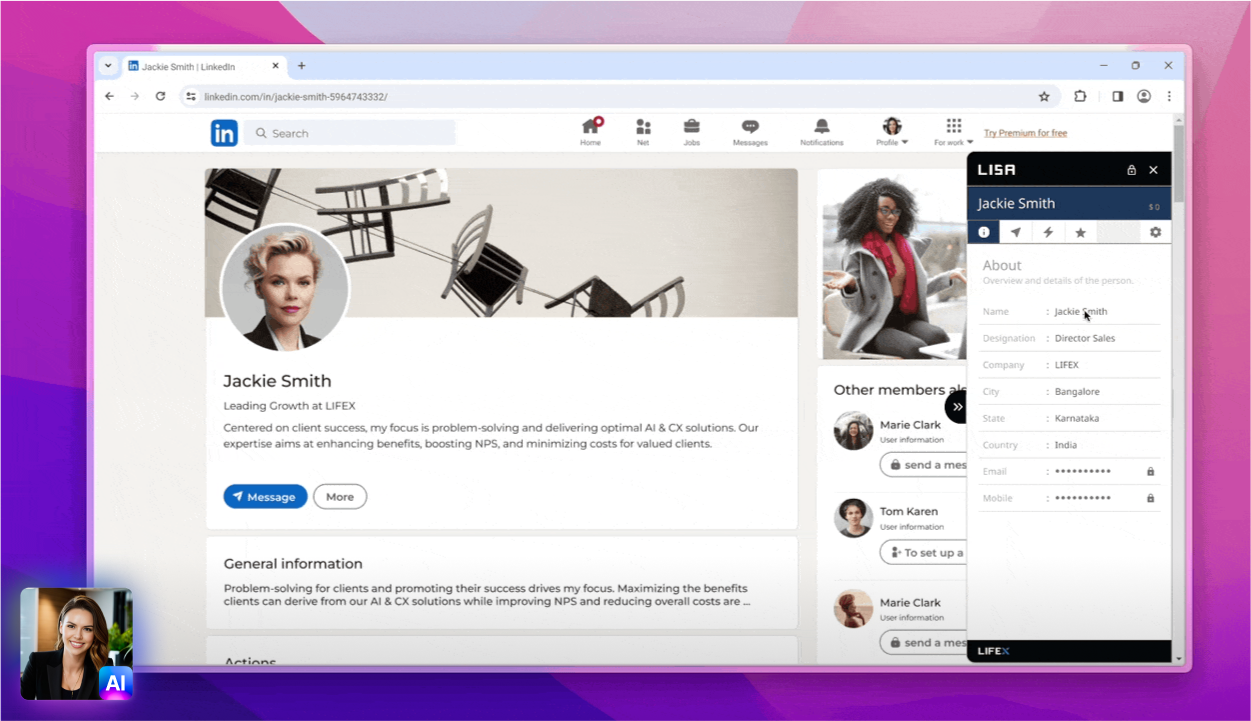
Task: Click Tom Karen name text
Action: click(909, 512)
